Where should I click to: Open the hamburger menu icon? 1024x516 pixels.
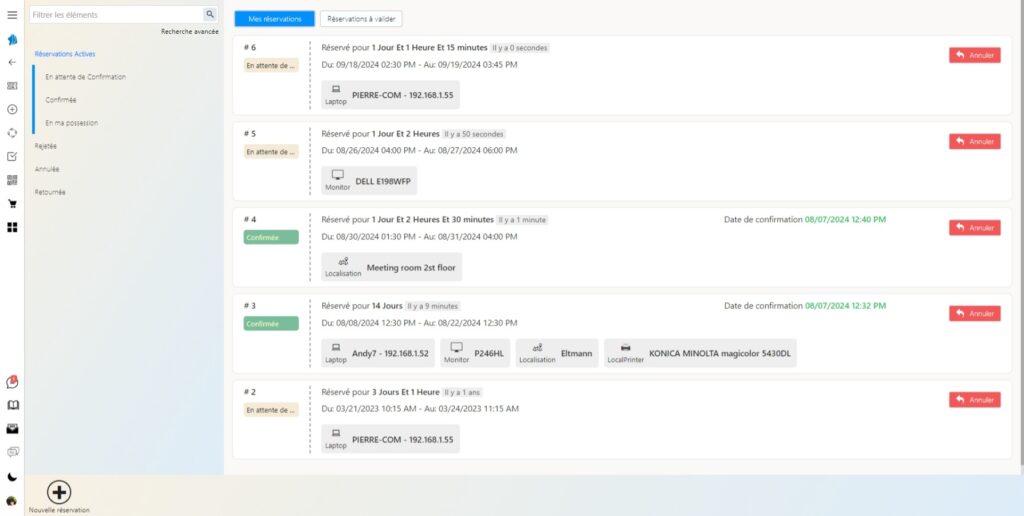(12, 14)
